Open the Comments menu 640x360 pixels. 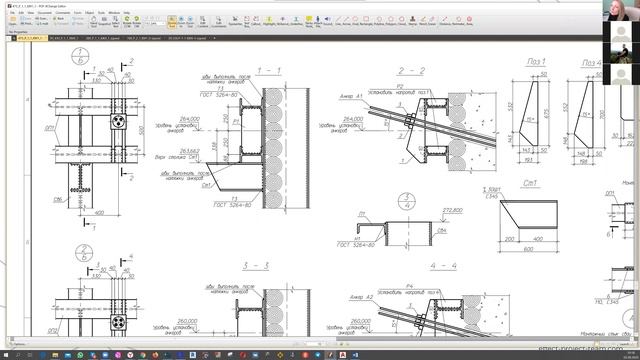pos(62,13)
